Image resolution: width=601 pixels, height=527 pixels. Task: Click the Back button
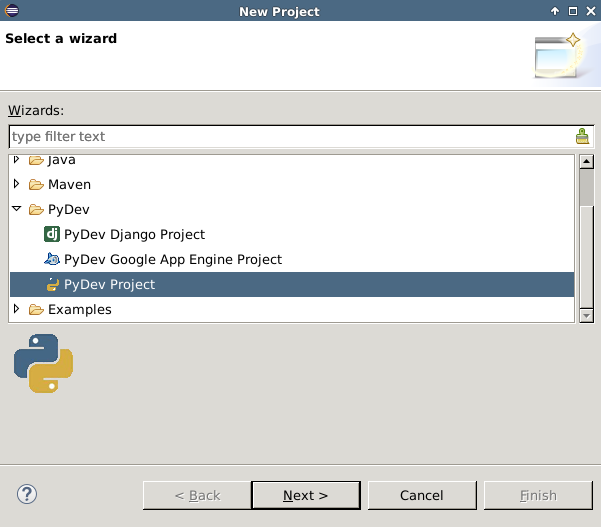pyautogui.click(x=197, y=496)
